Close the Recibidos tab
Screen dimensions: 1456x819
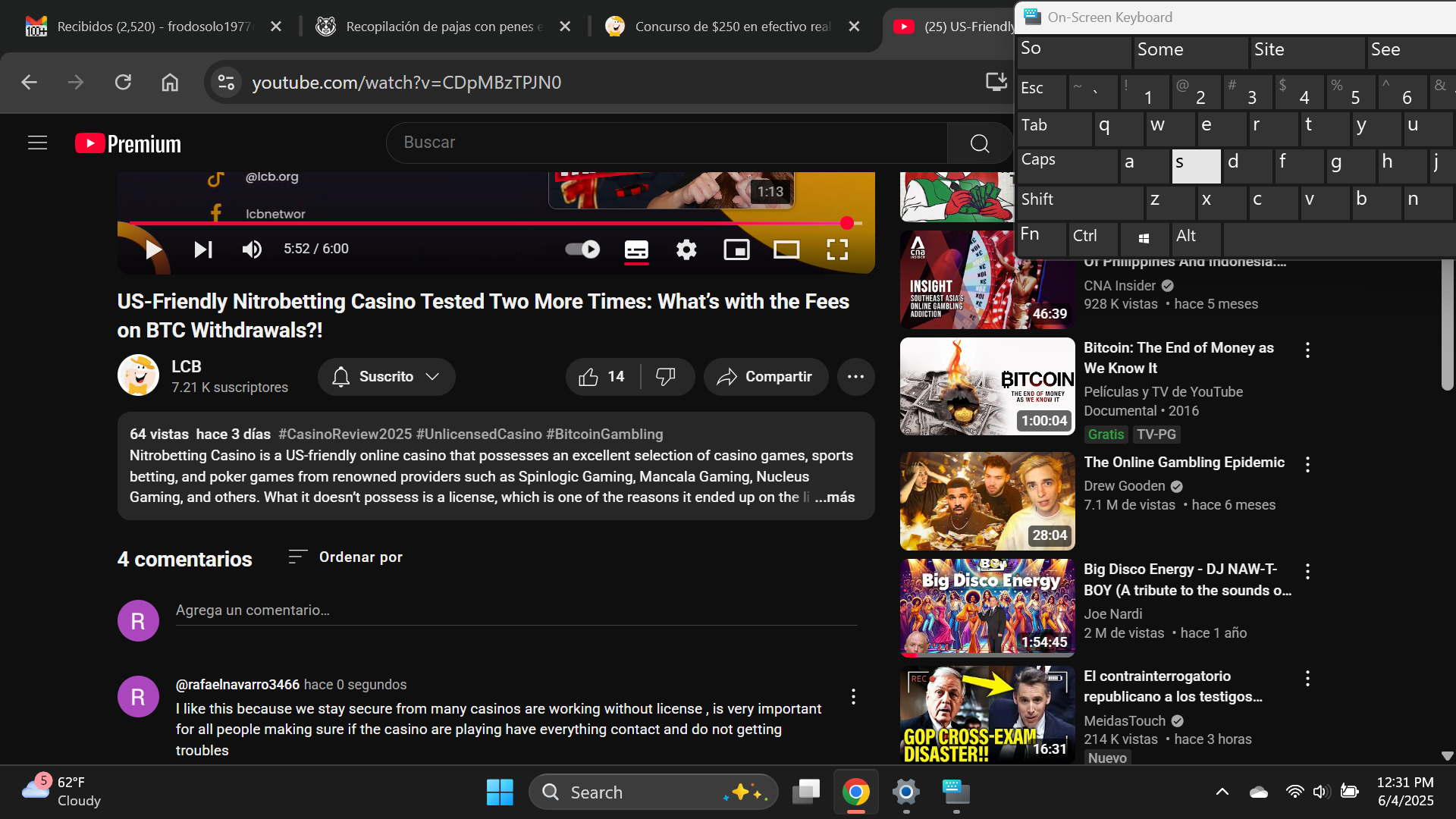[276, 27]
